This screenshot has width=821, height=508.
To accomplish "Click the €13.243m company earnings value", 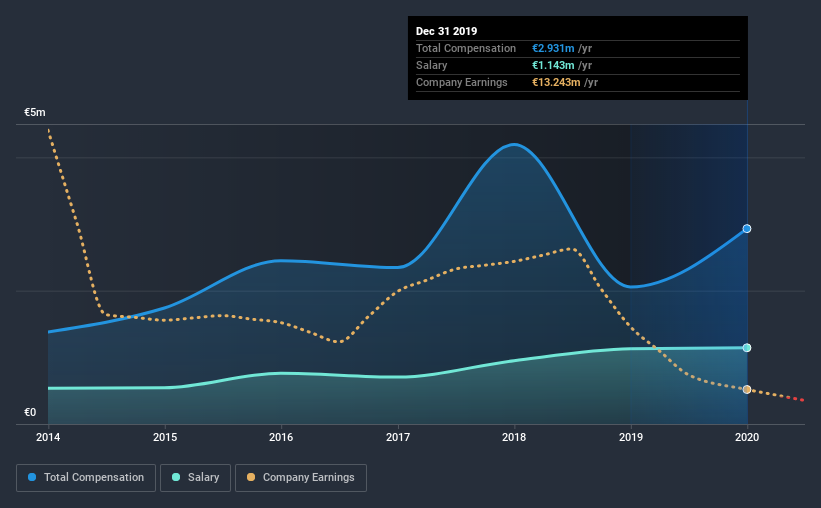I will coord(556,82).
